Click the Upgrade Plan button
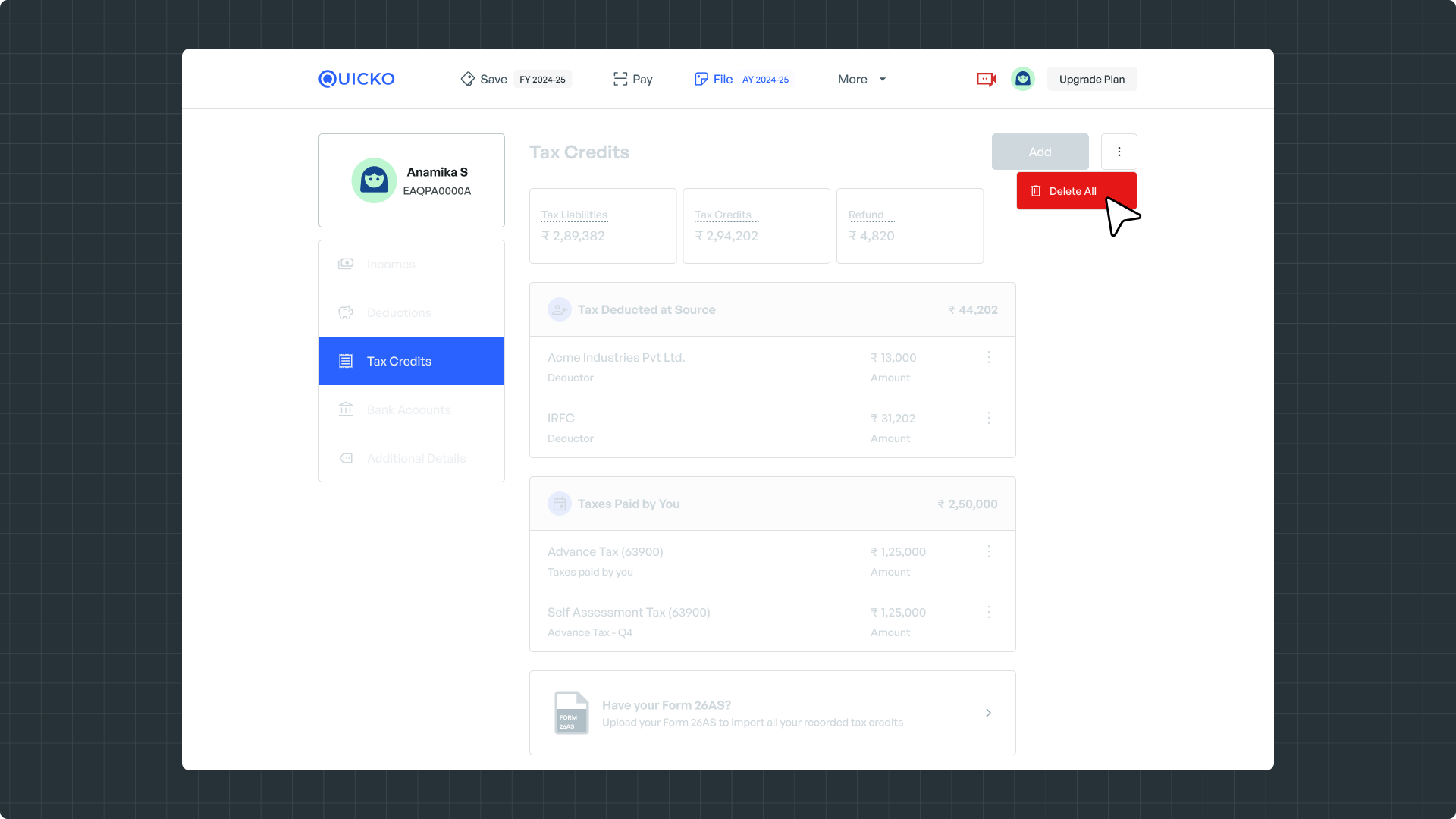The image size is (1456, 819). (1091, 79)
